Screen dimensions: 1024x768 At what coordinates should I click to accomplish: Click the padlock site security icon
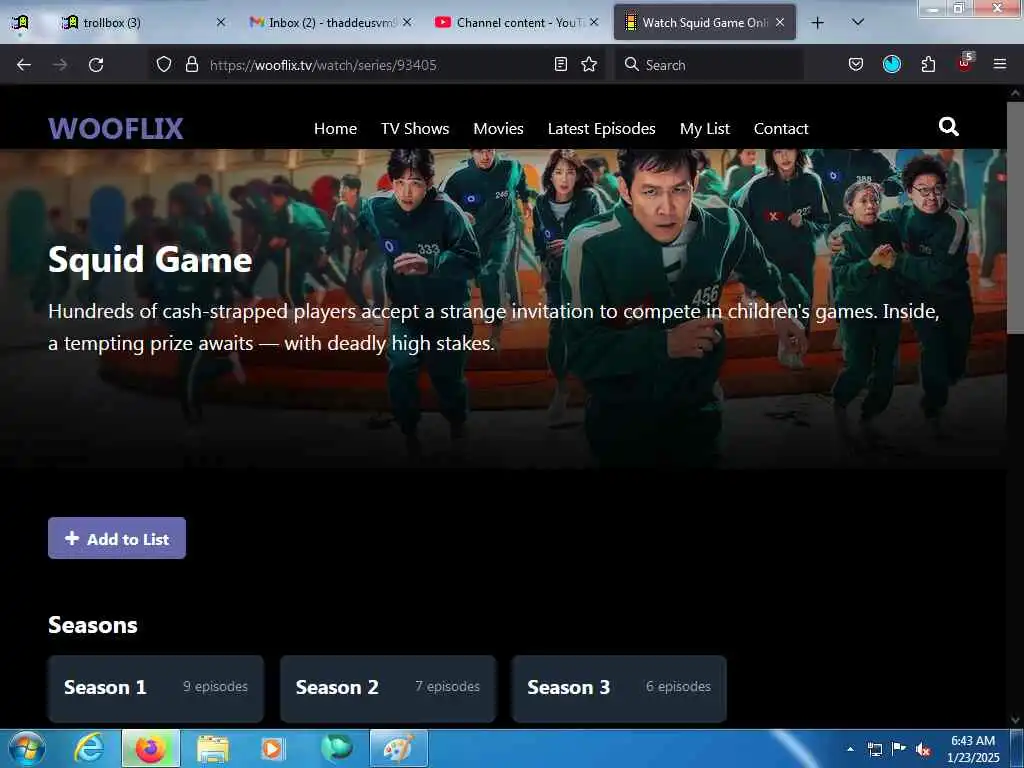click(x=191, y=64)
